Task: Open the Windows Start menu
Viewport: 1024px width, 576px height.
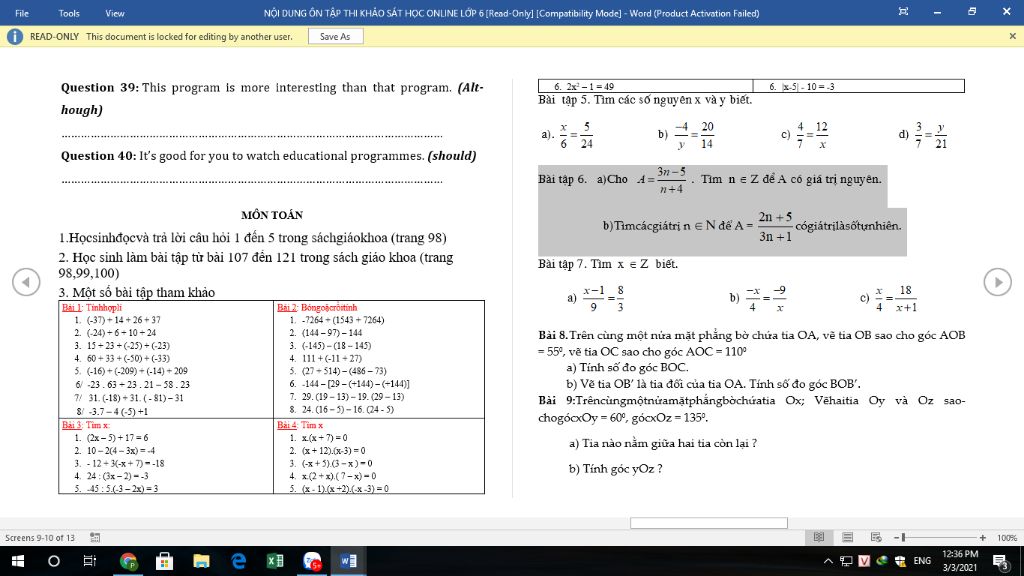Action: click(x=18, y=561)
